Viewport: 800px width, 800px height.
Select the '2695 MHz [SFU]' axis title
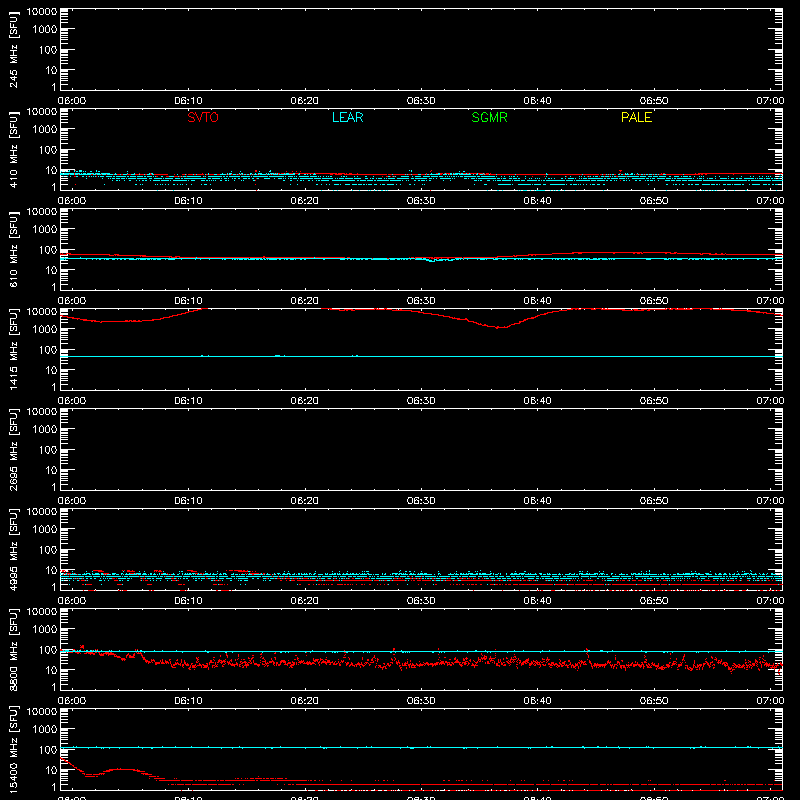click(x=14, y=449)
